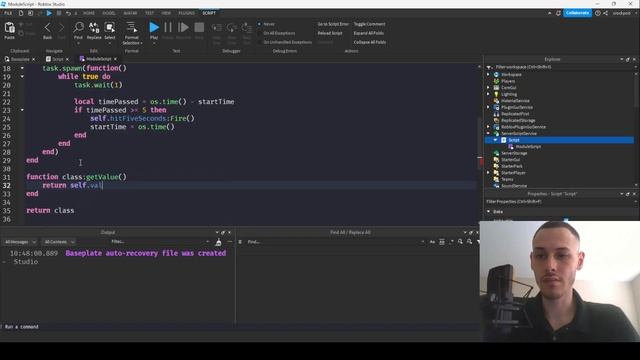
Task: Click the undo arrow in quick bar
Action: click(68, 13)
